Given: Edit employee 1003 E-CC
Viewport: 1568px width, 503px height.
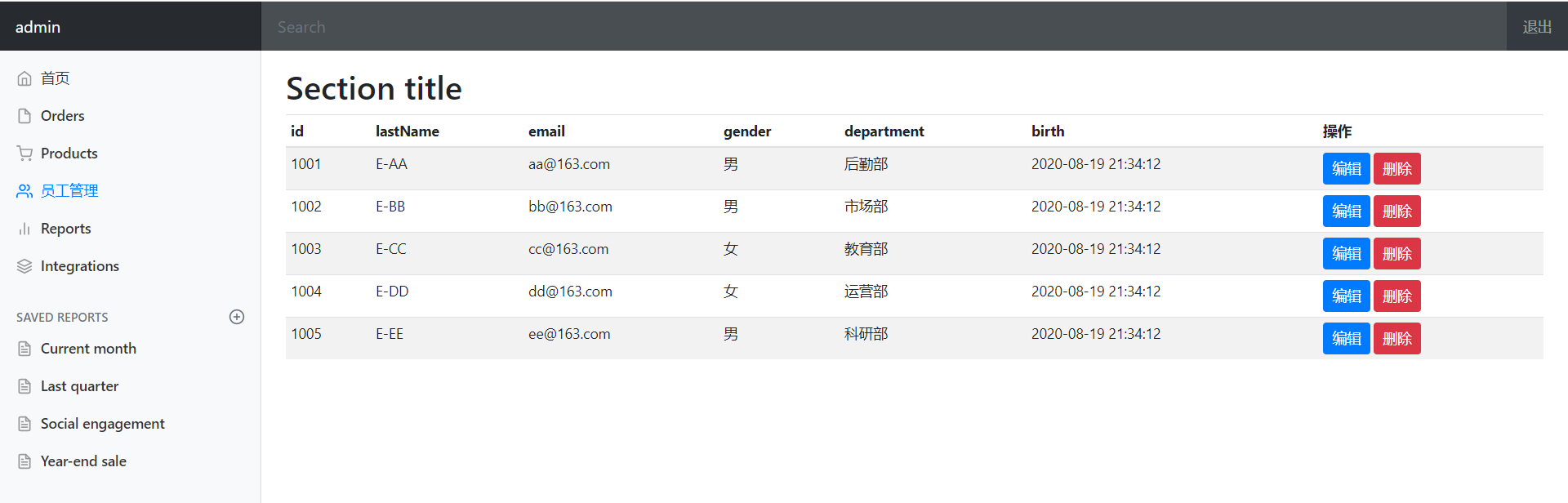Looking at the screenshot, I should 1346,254.
